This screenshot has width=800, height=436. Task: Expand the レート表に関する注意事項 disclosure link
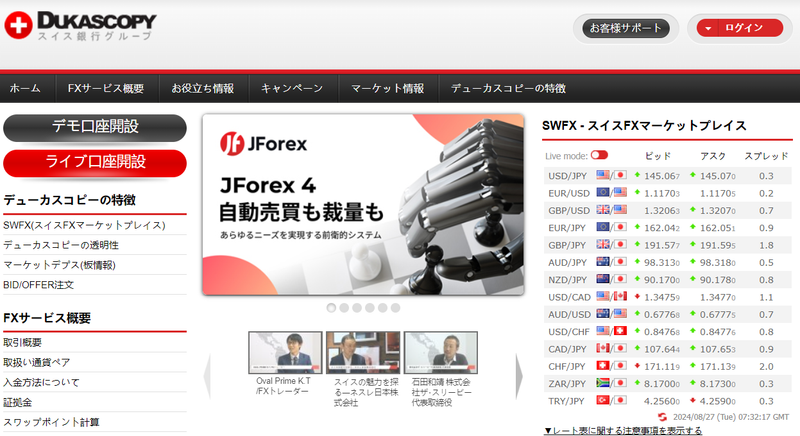(x=622, y=431)
